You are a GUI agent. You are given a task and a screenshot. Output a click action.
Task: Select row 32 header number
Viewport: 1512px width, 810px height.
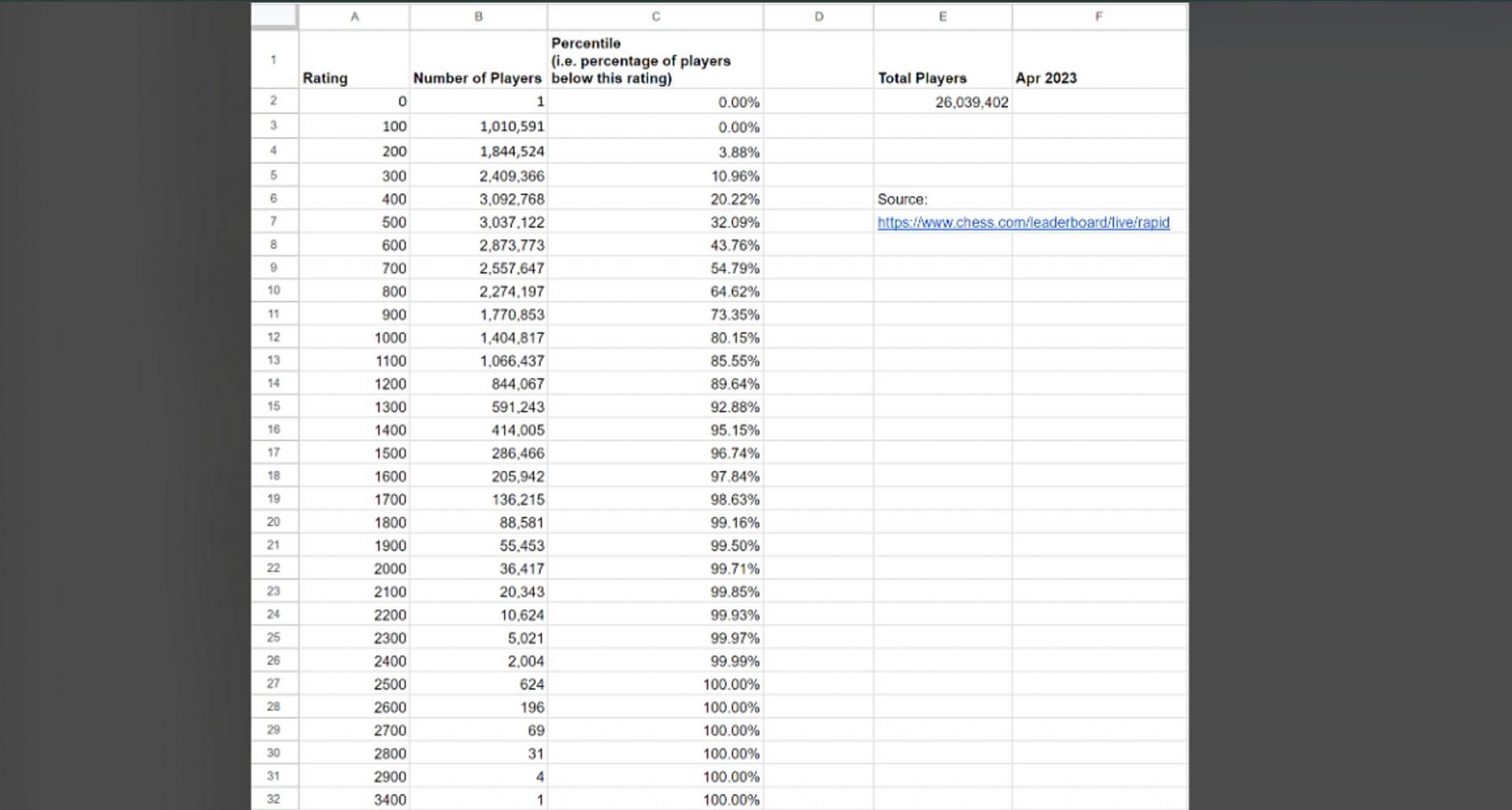click(274, 799)
